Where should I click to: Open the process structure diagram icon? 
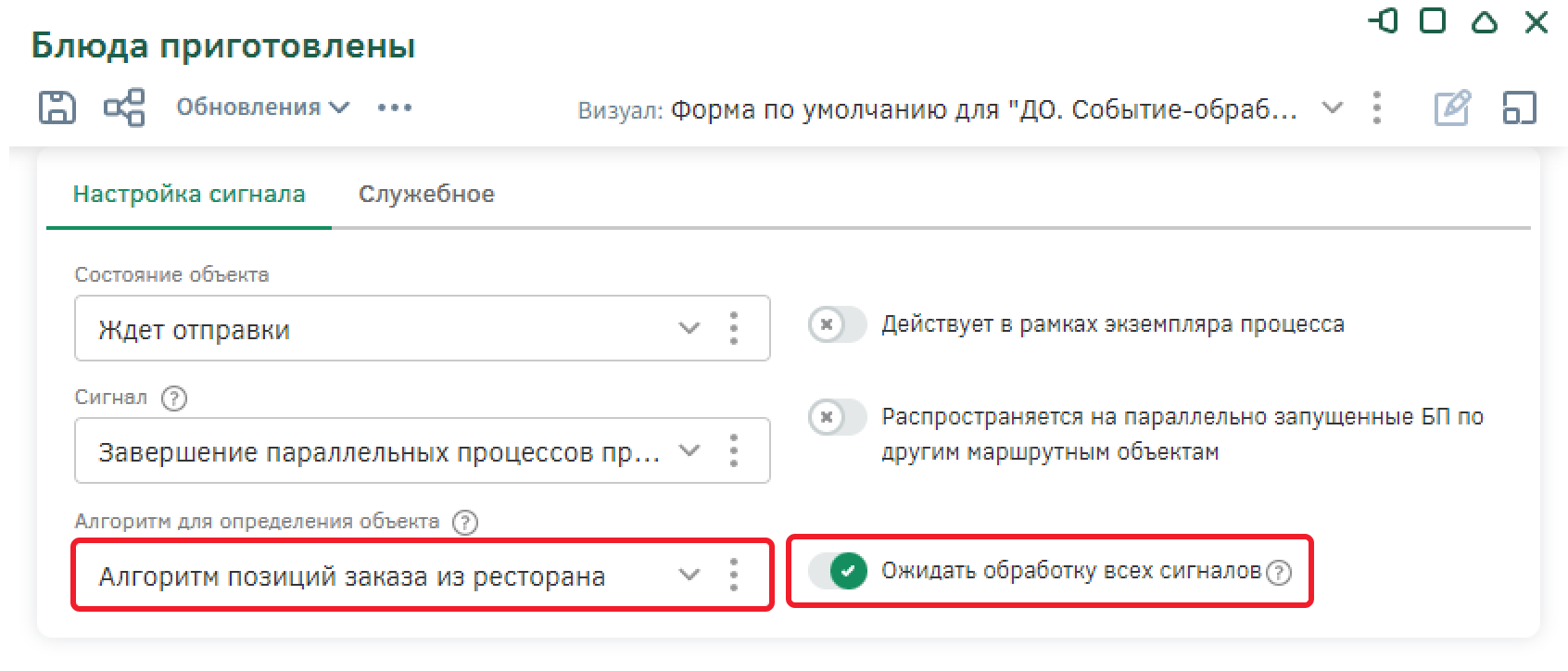tap(124, 108)
